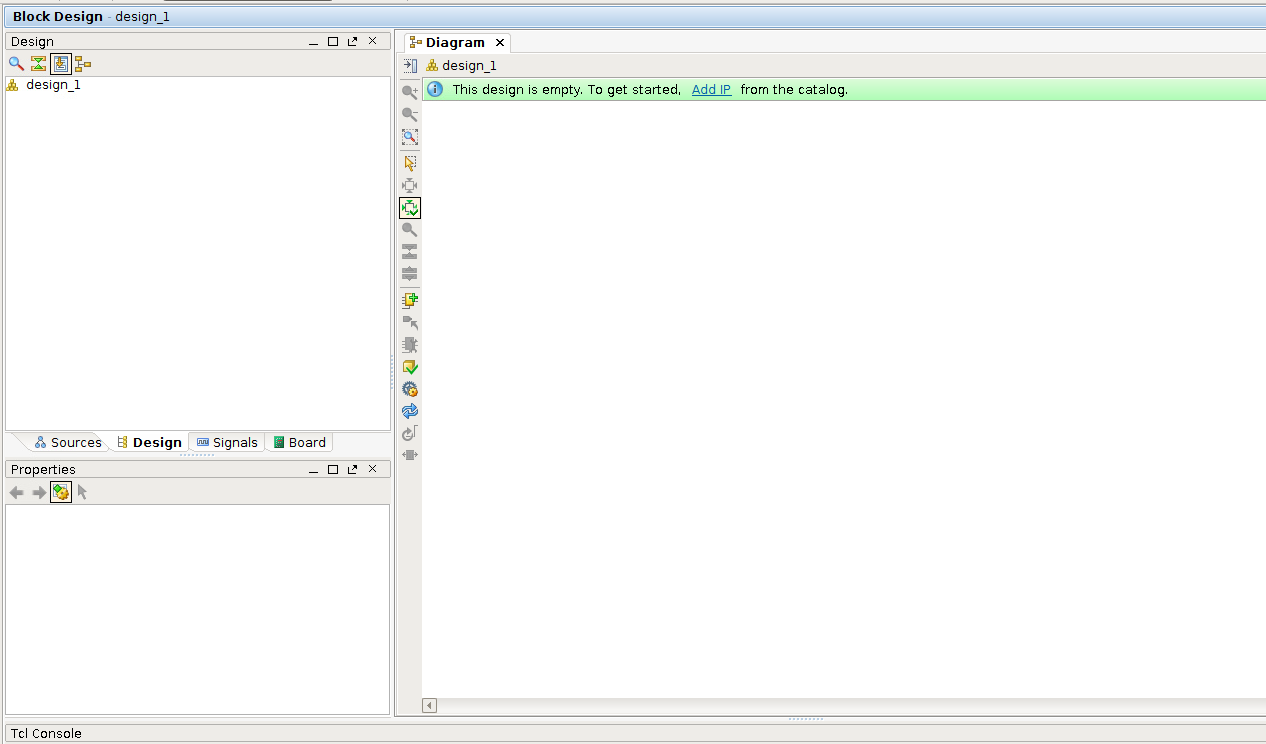Image resolution: width=1266 pixels, height=744 pixels.
Task: Click the grey search magnifier in diagram toolbar
Action: point(410,230)
